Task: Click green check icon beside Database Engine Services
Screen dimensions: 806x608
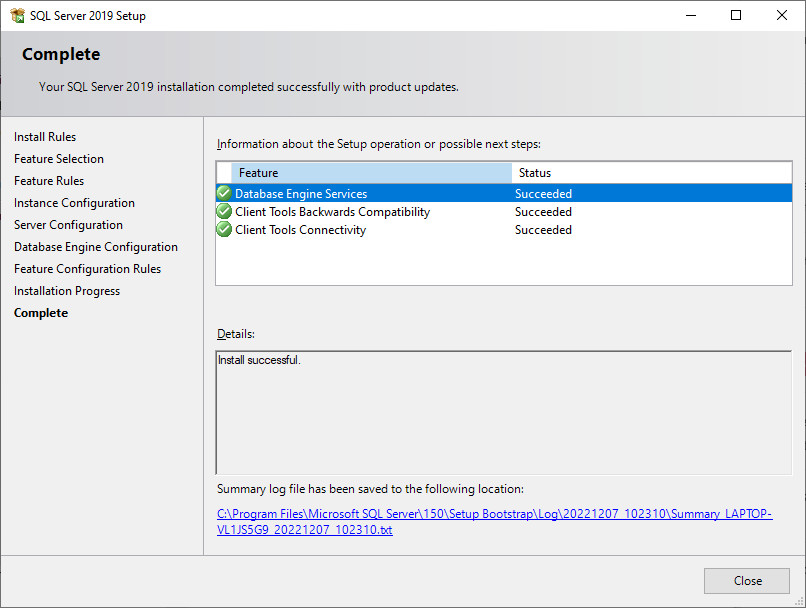Action: [x=224, y=193]
